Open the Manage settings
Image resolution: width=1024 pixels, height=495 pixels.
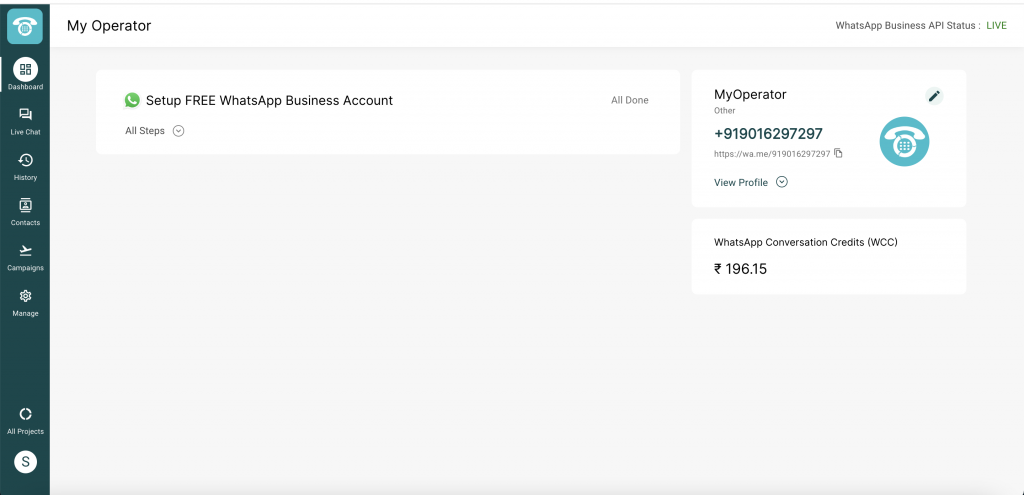(25, 303)
